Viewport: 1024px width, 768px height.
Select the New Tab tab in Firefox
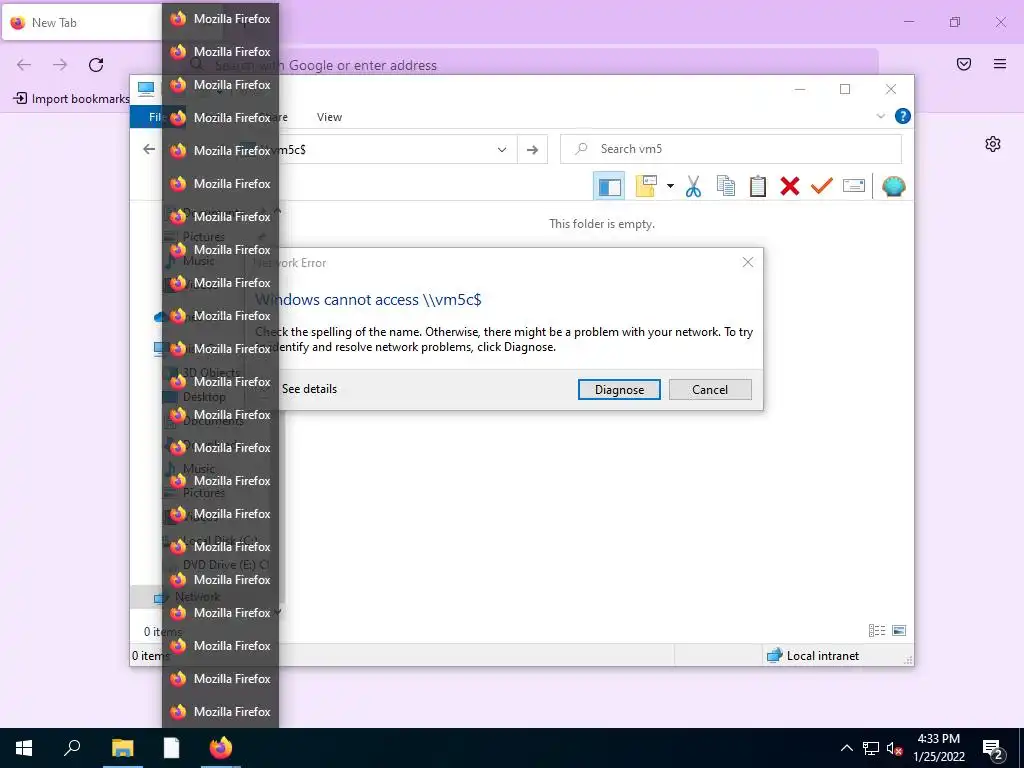point(82,23)
